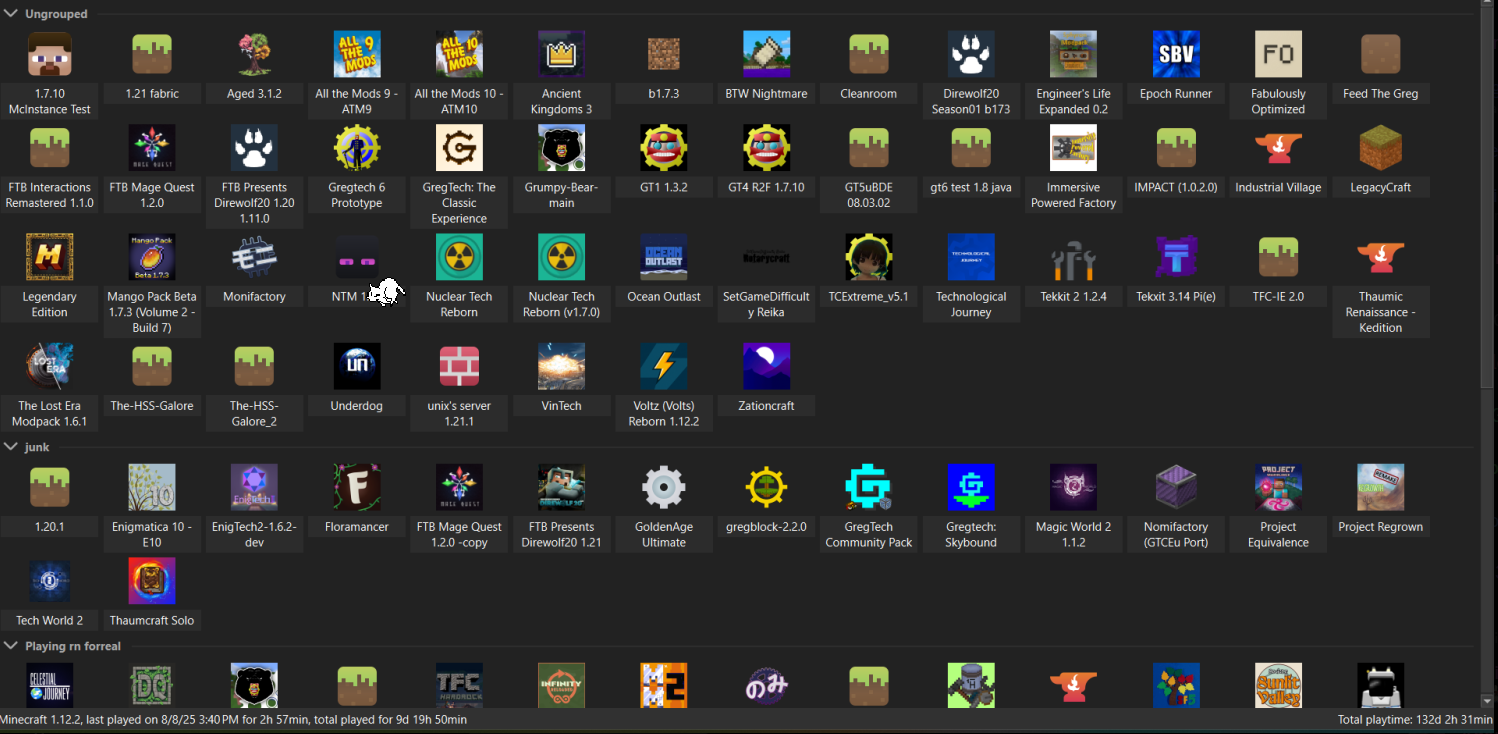Image resolution: width=1498 pixels, height=734 pixels.
Task: Click the Tekkit 3.14 Pi(e) icon
Action: click(x=1176, y=257)
